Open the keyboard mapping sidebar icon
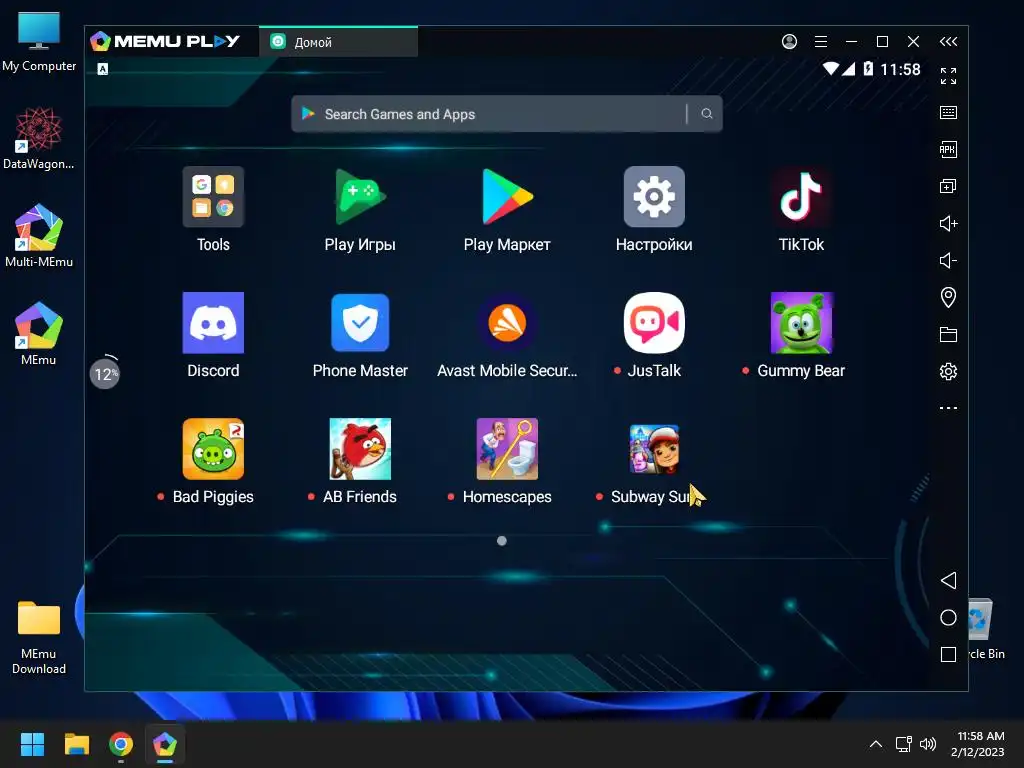The height and width of the screenshot is (768, 1024). [x=948, y=112]
